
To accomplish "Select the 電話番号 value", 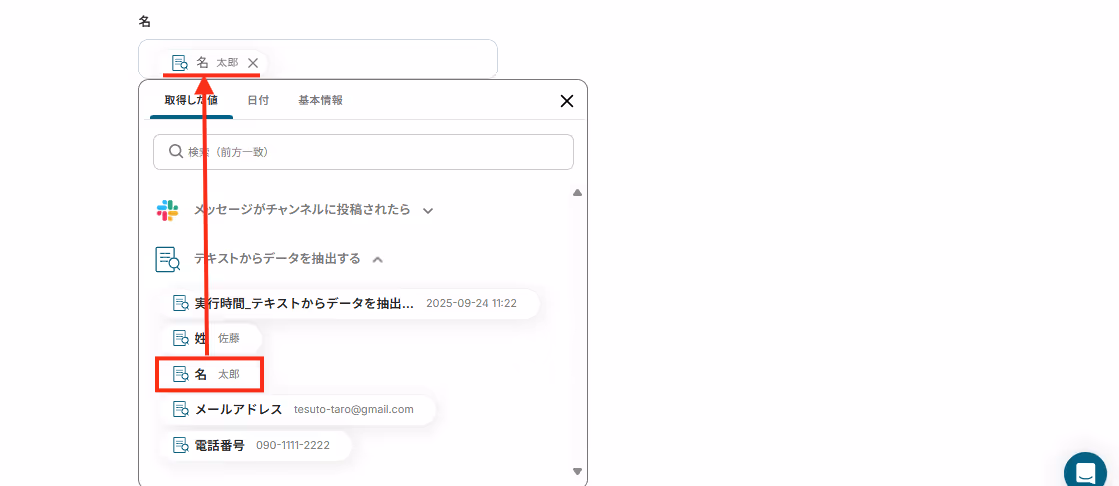I will click(x=255, y=445).
